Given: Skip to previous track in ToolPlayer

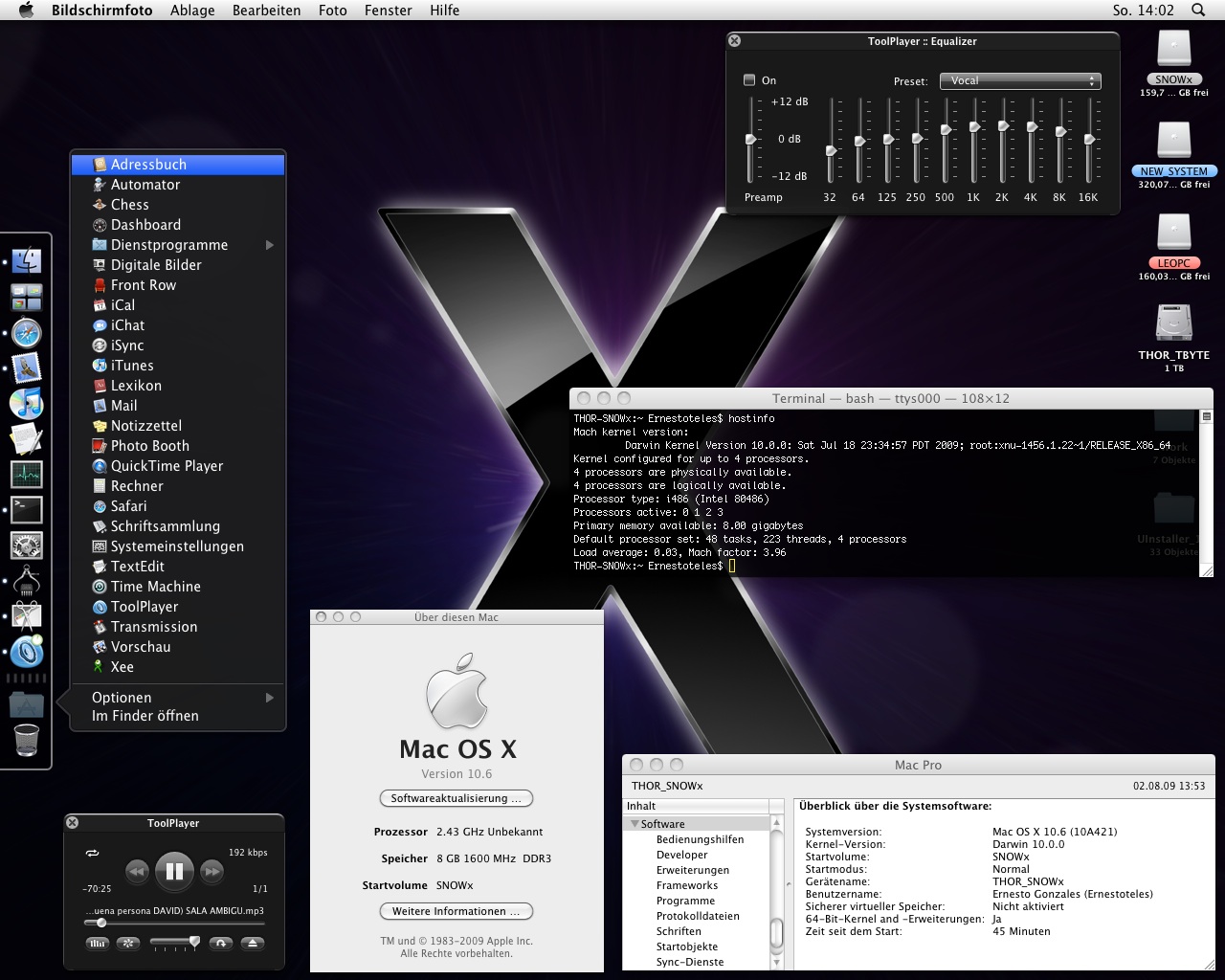Looking at the screenshot, I should click(137, 871).
